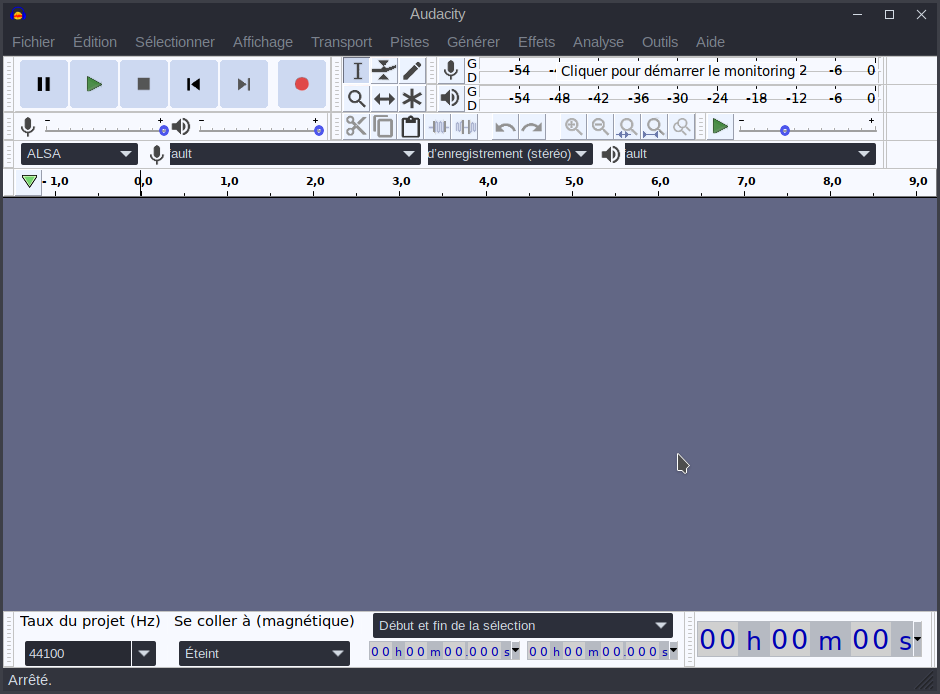Click the zoom in magnifier icon
940x694 pixels.
coord(573,126)
